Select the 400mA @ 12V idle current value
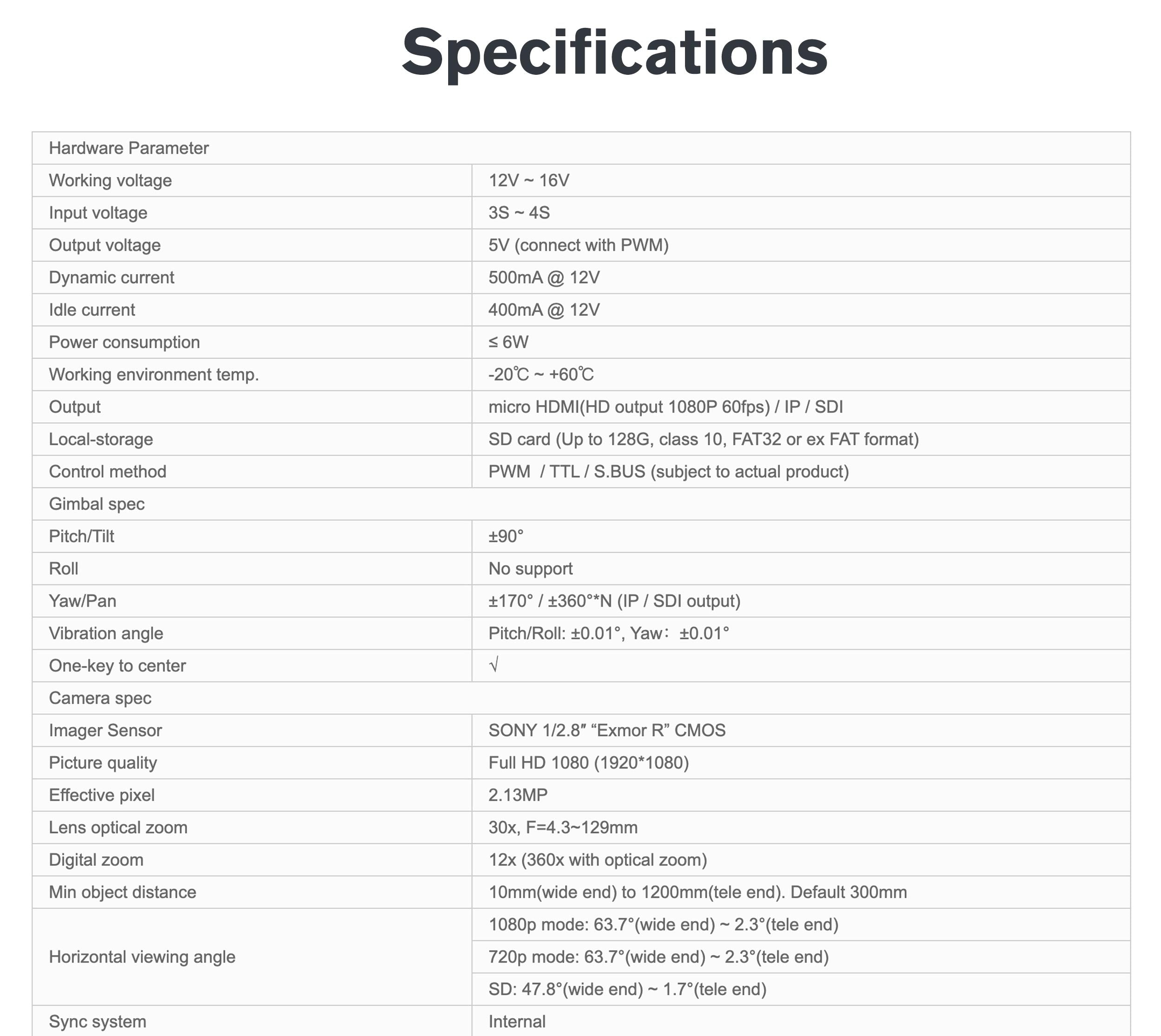This screenshot has width=1161, height=1036. 544,310
